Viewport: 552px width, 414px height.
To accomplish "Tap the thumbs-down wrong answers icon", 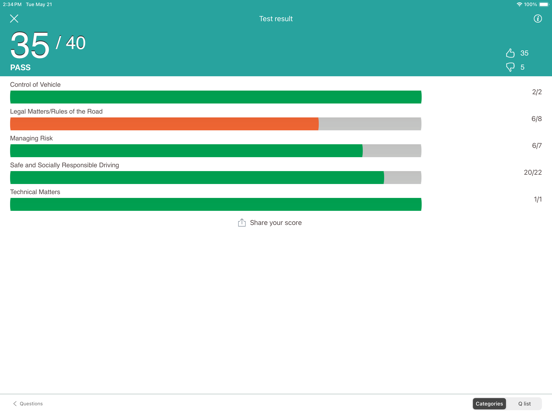I will pyautogui.click(x=510, y=67).
